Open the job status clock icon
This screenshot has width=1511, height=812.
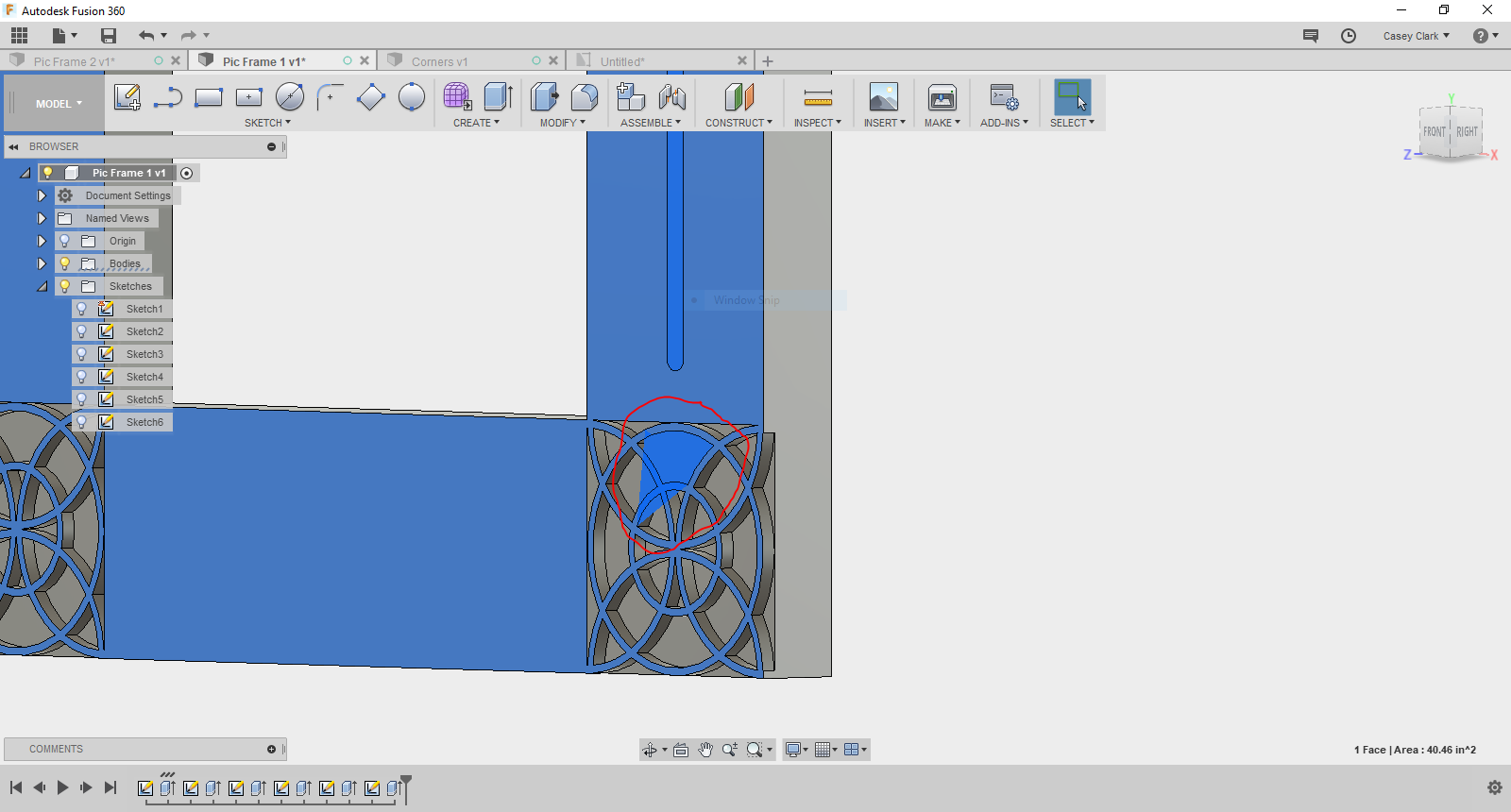(x=1349, y=36)
